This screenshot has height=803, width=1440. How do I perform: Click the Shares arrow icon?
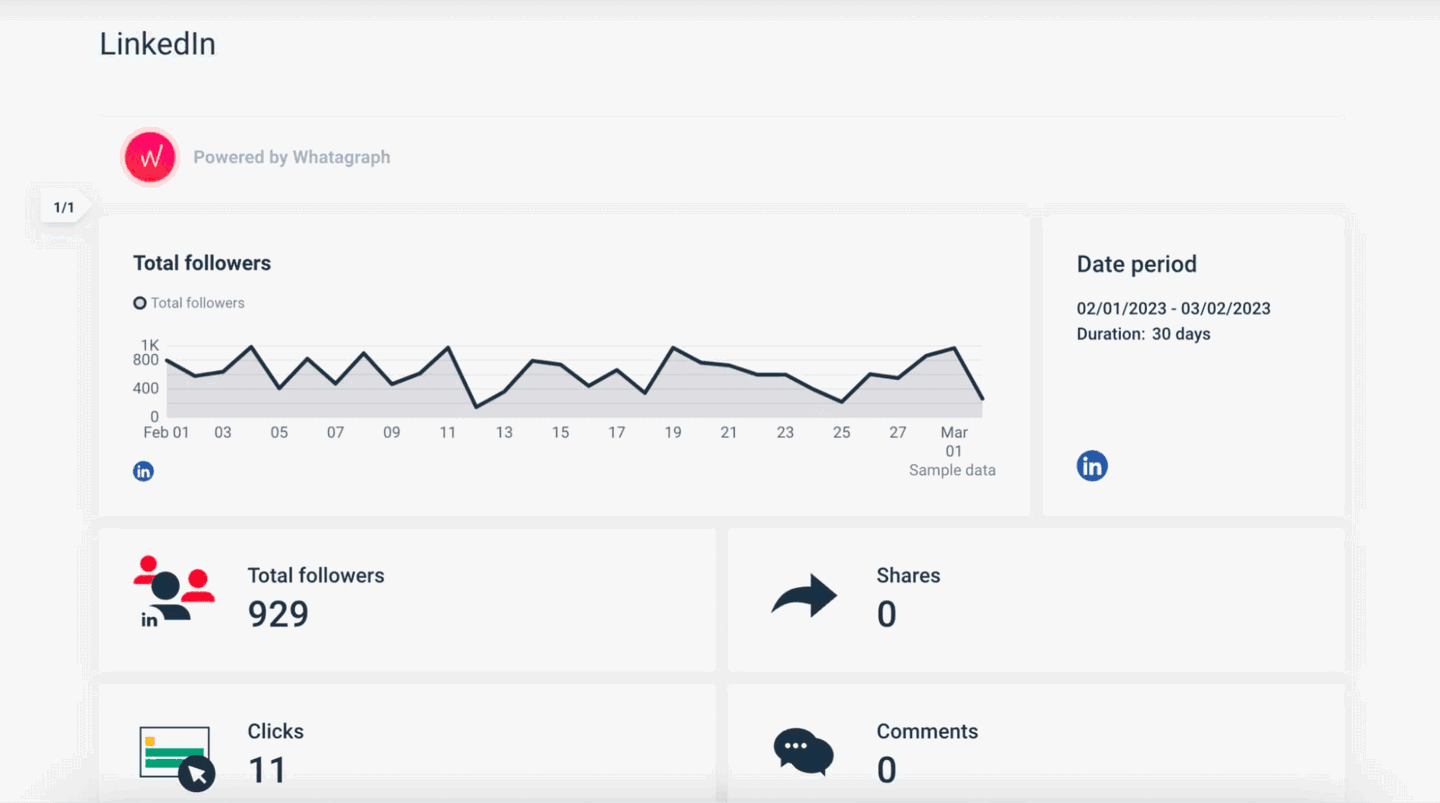coord(804,595)
